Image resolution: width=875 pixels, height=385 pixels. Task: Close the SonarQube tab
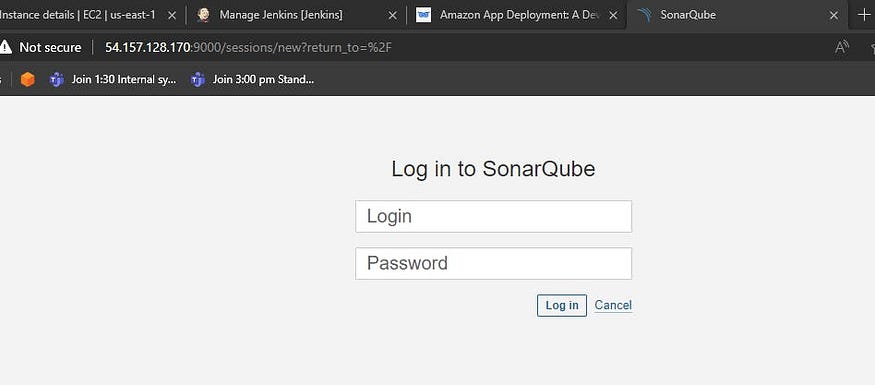834,16
